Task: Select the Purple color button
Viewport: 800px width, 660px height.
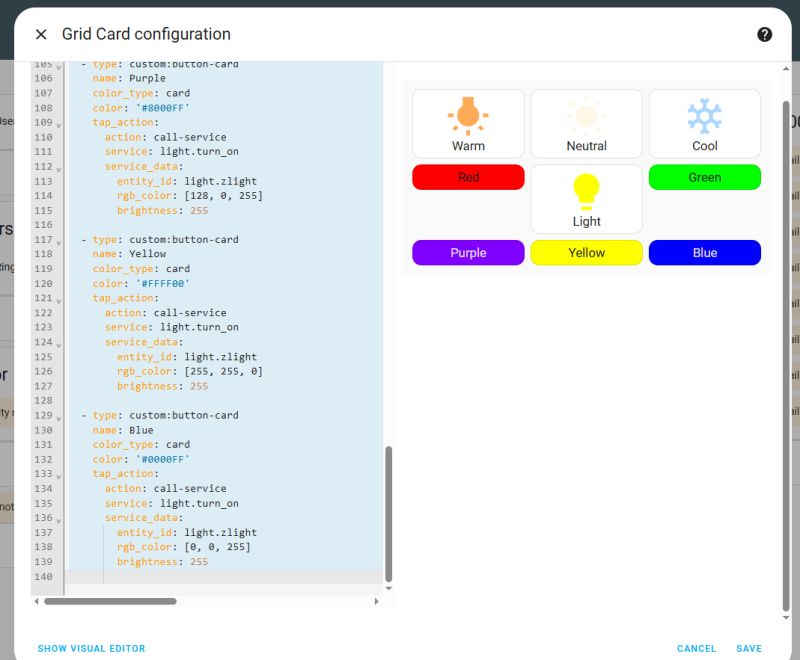Action: 468,252
